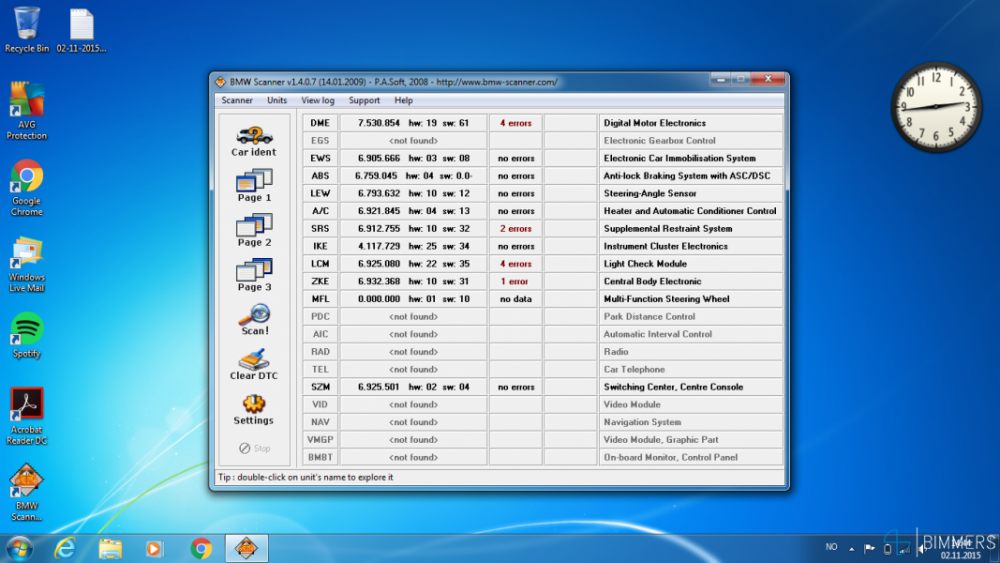Viewport: 1000px width, 563px height.
Task: Switch to Page 1 units
Action: pos(254,186)
